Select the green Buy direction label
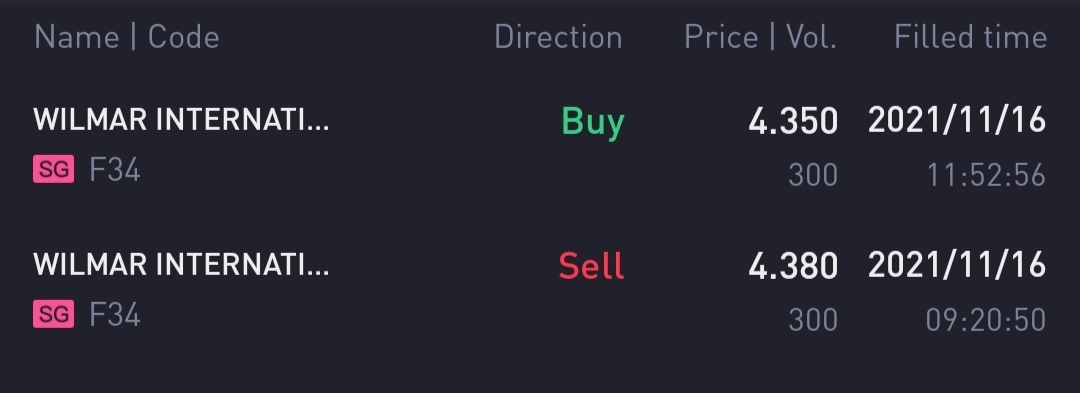Image resolution: width=1080 pixels, height=393 pixels. tap(593, 123)
